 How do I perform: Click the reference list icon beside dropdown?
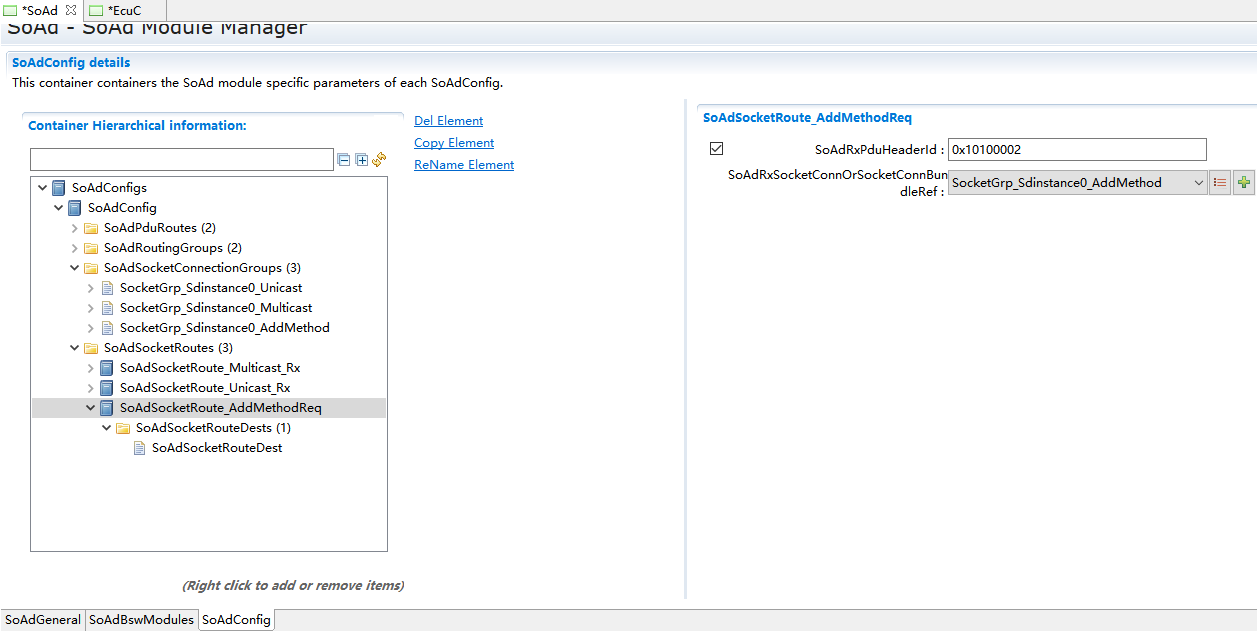[1220, 183]
